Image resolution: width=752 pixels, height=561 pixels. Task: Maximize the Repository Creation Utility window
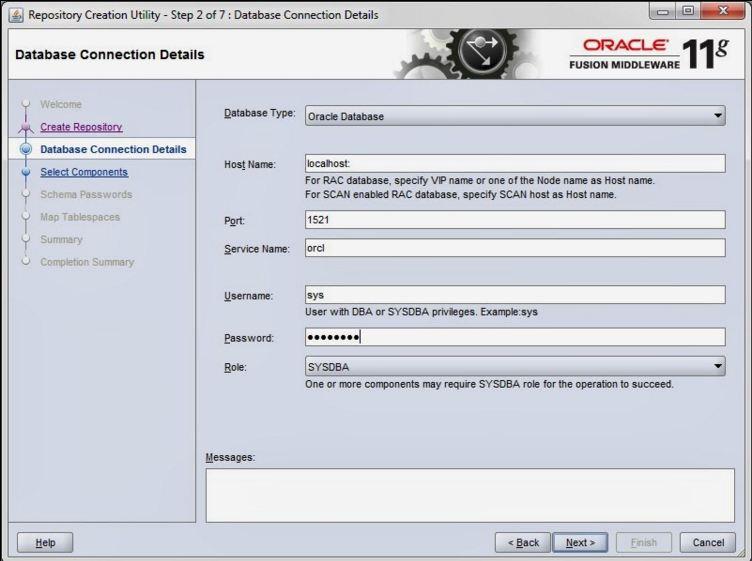coord(688,12)
